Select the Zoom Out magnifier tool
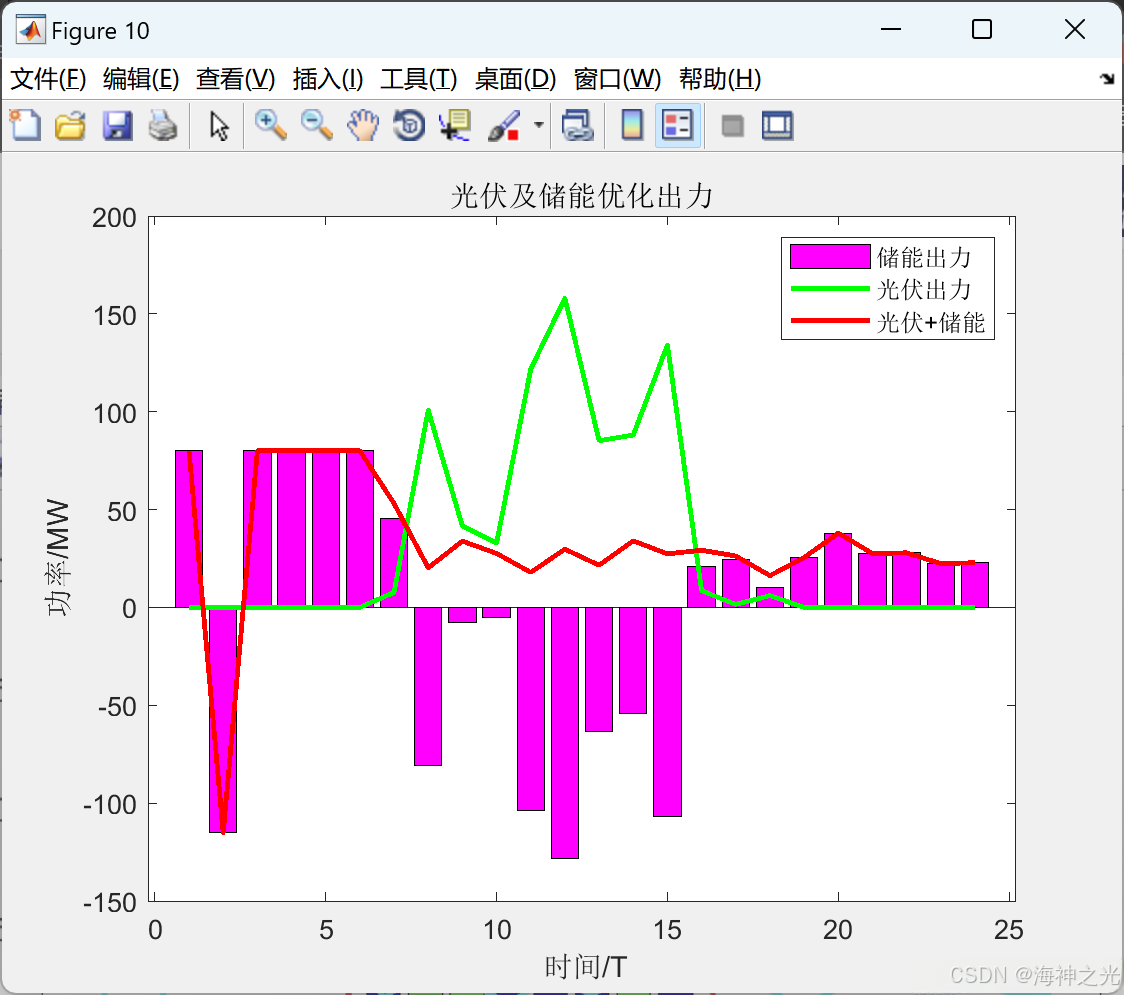The height and width of the screenshot is (995, 1124). [316, 125]
